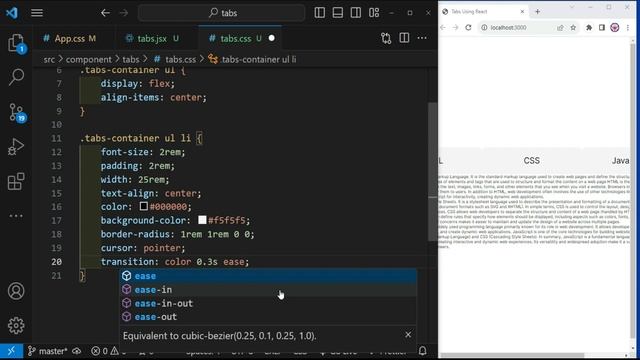Go forward in VS Code navigation history
640x360 pixels.
124,13
